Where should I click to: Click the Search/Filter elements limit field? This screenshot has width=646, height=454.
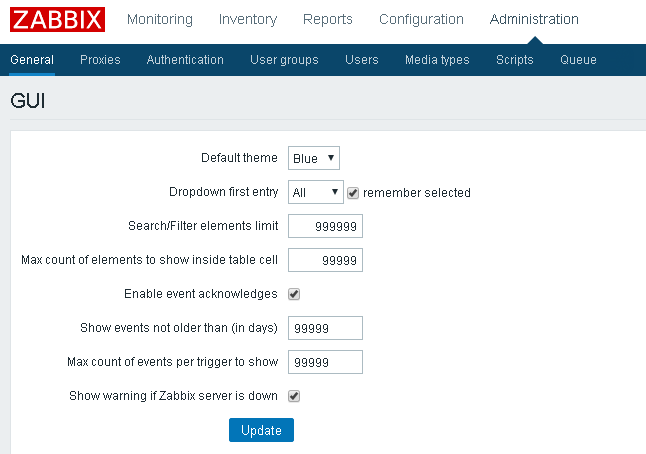(325, 226)
